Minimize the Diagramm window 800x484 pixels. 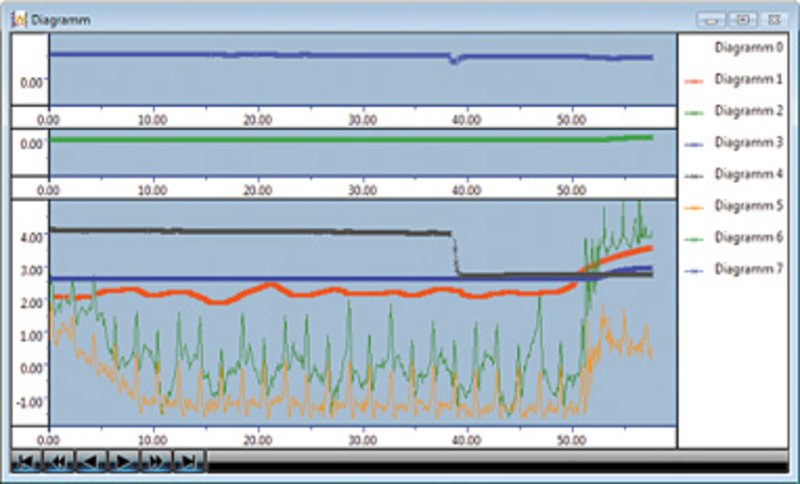pyautogui.click(x=712, y=20)
